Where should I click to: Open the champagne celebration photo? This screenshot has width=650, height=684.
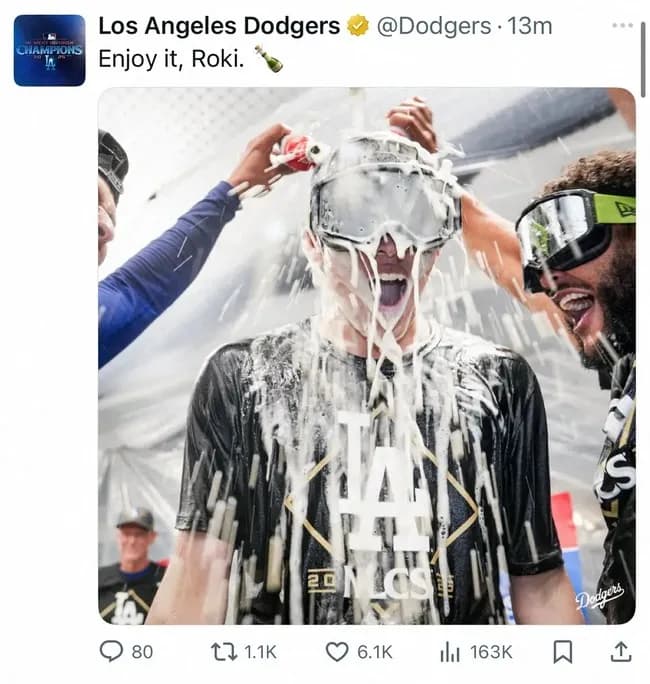(x=366, y=355)
